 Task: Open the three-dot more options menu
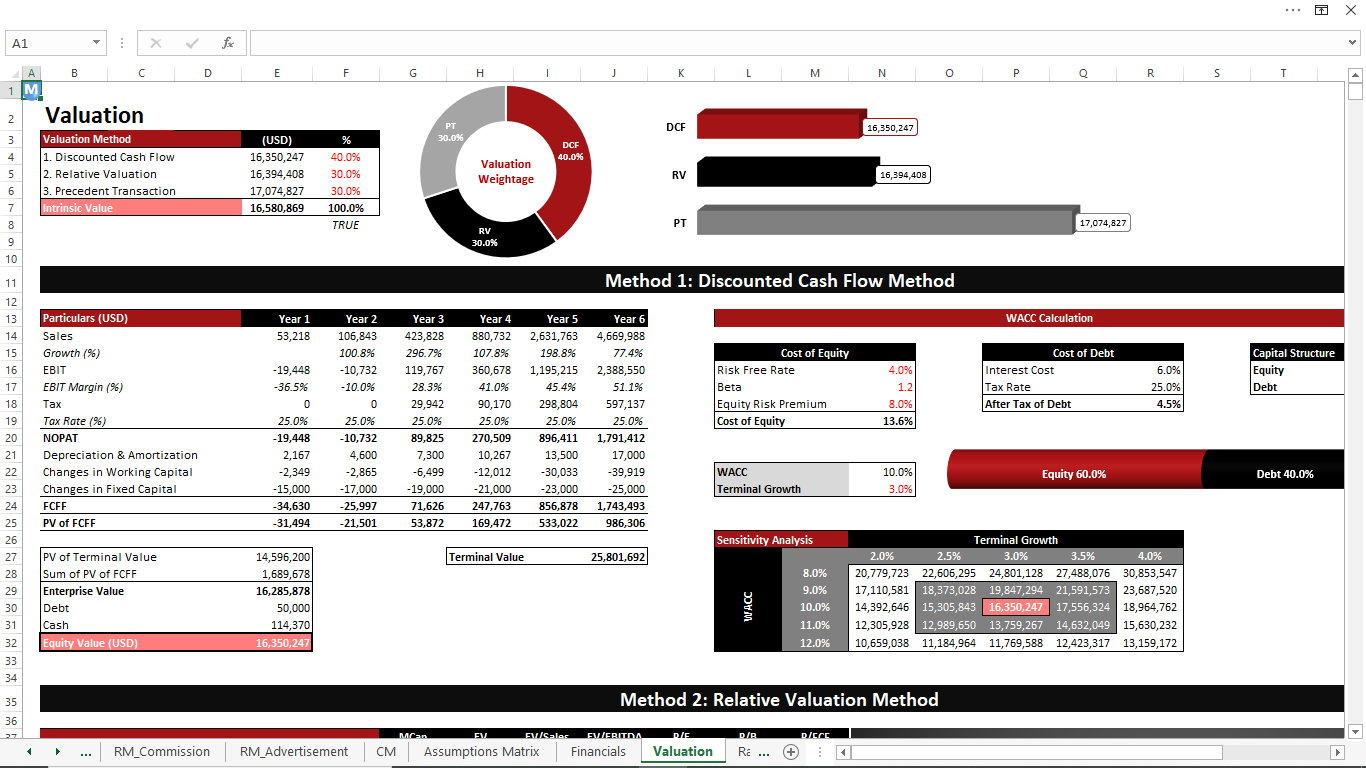1293,9
